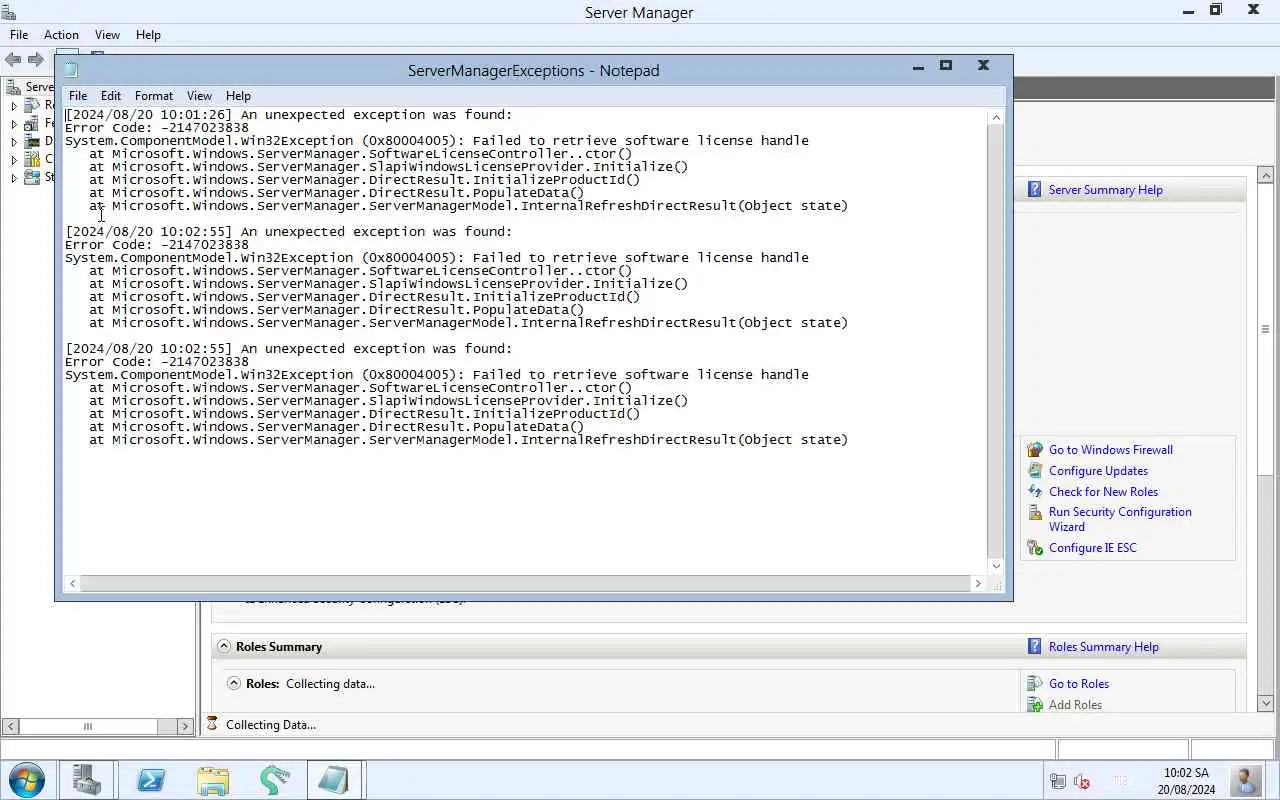Select the Configuration node icon in the tree

click(33, 159)
